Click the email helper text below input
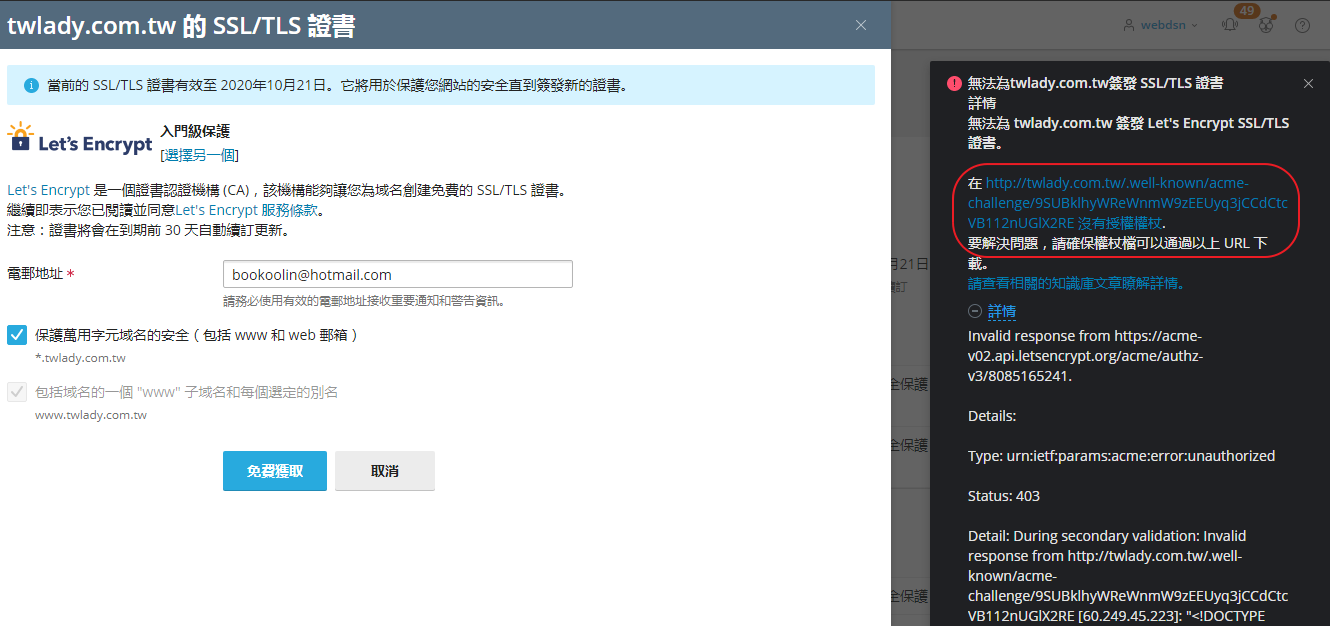Screen dimensions: 1330x626 (363, 301)
